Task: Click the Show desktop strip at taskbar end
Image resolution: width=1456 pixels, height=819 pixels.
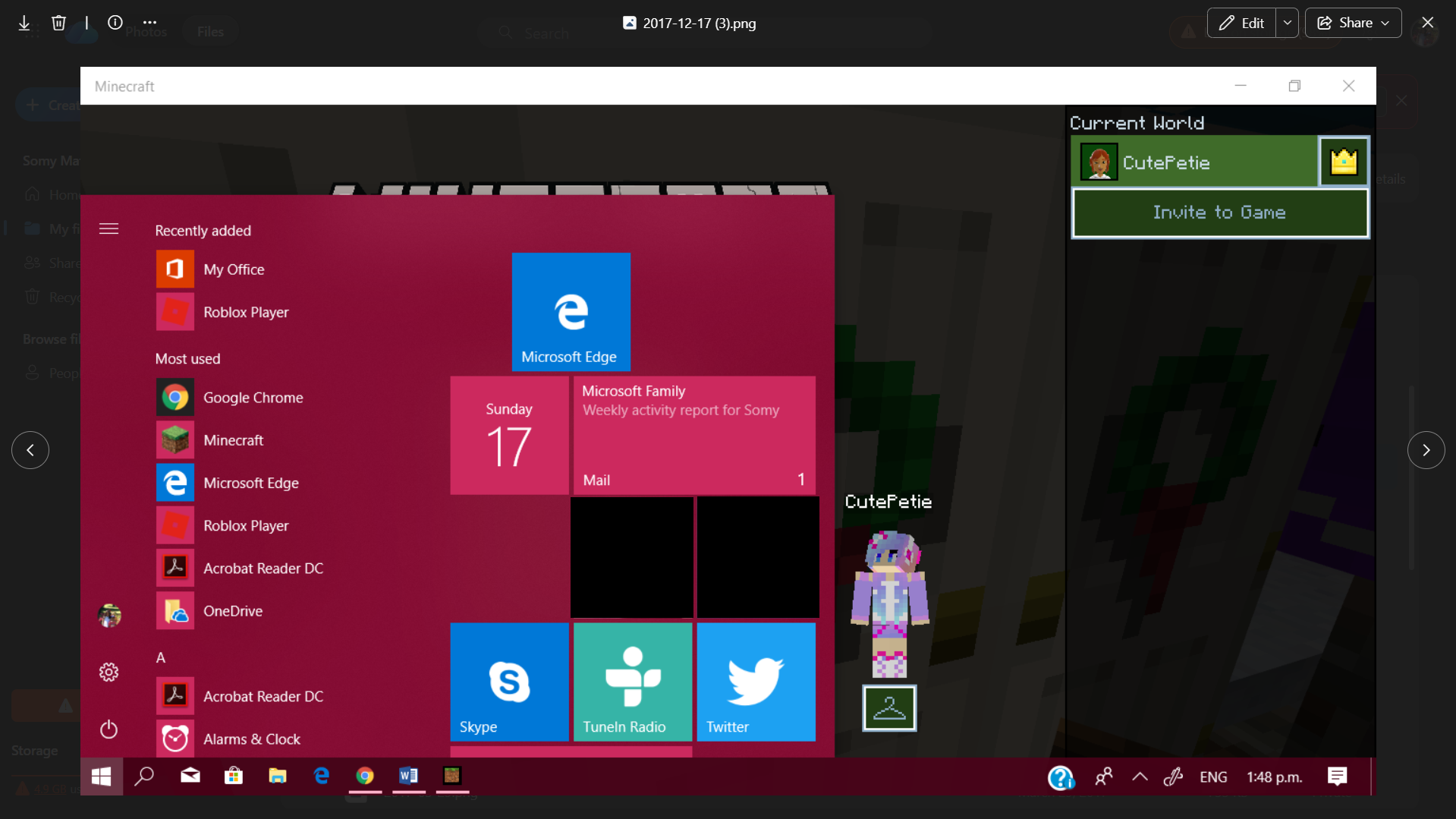Action: [1373, 776]
